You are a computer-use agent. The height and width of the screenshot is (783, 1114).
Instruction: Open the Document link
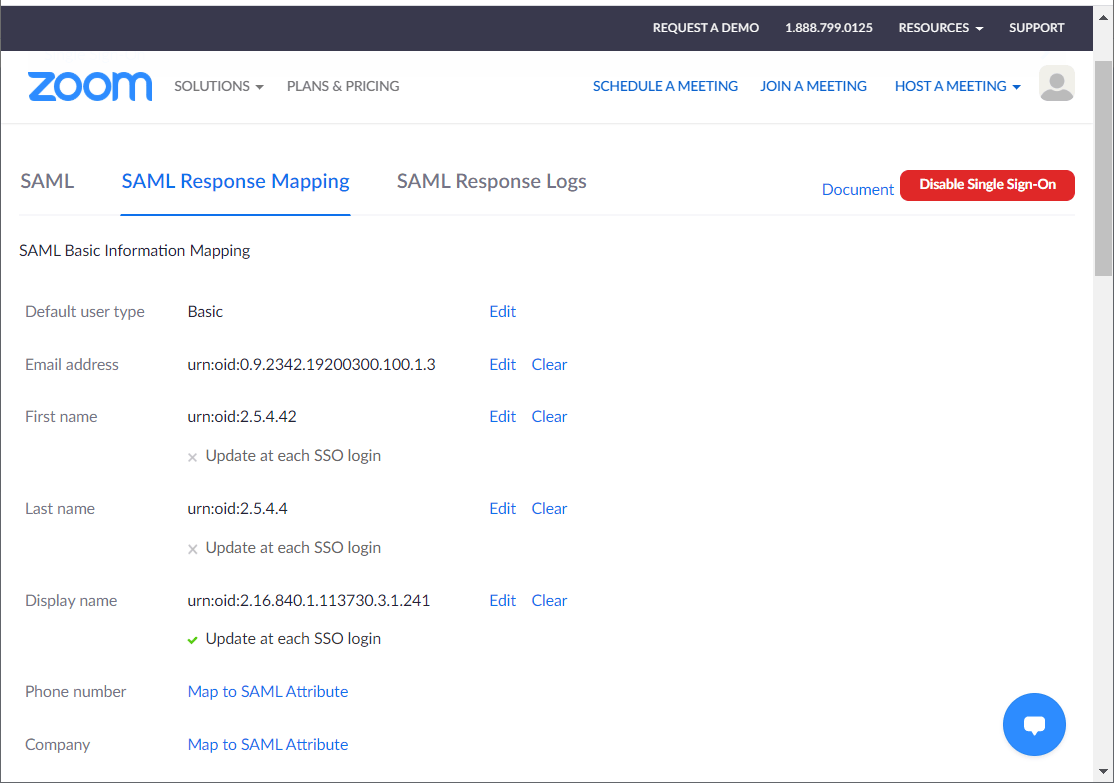[x=857, y=189]
